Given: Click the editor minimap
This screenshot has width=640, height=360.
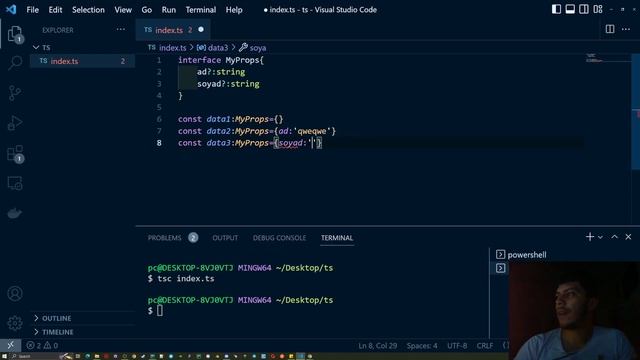Looking at the screenshot, I should (607, 59).
